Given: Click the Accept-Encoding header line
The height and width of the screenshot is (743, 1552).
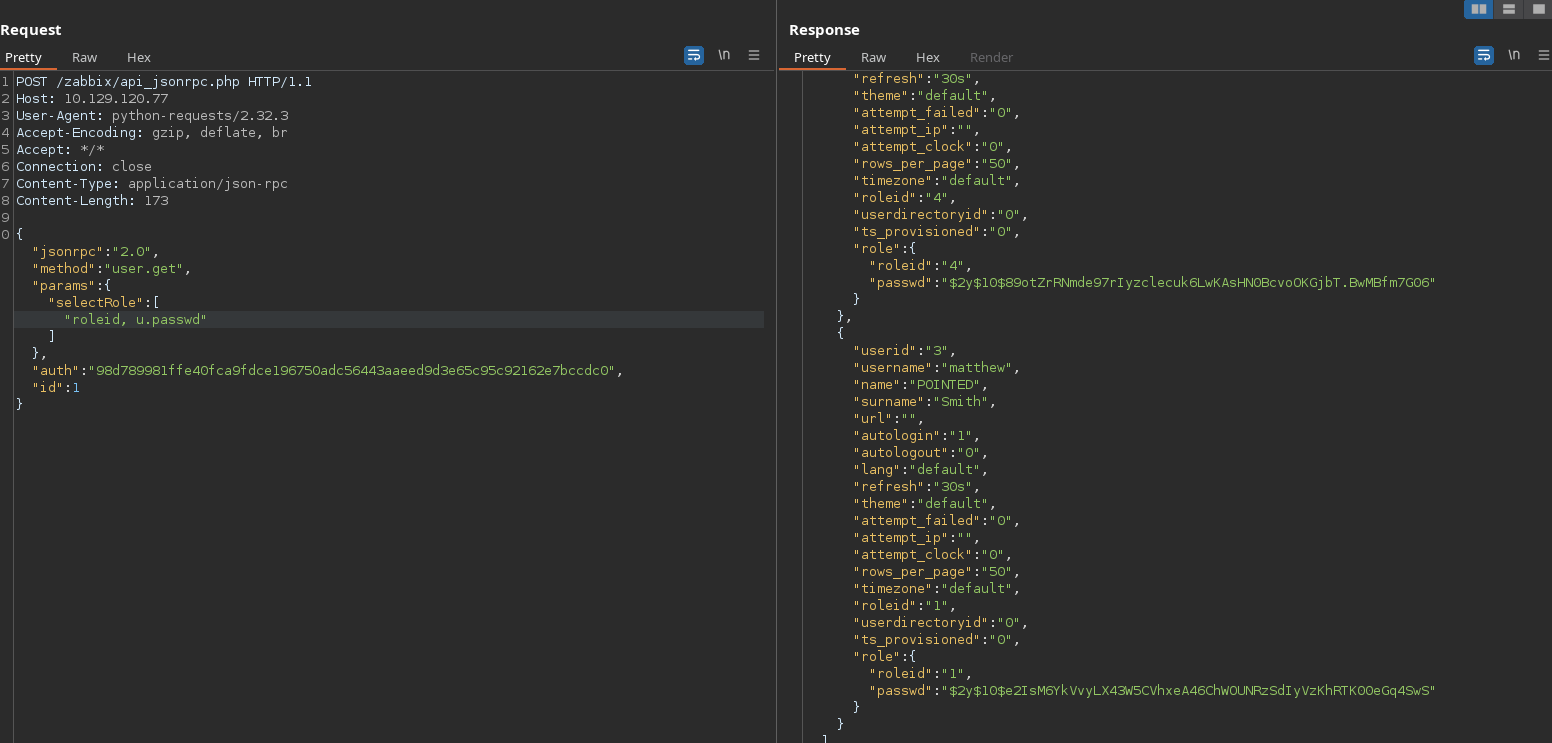Looking at the screenshot, I should (152, 132).
